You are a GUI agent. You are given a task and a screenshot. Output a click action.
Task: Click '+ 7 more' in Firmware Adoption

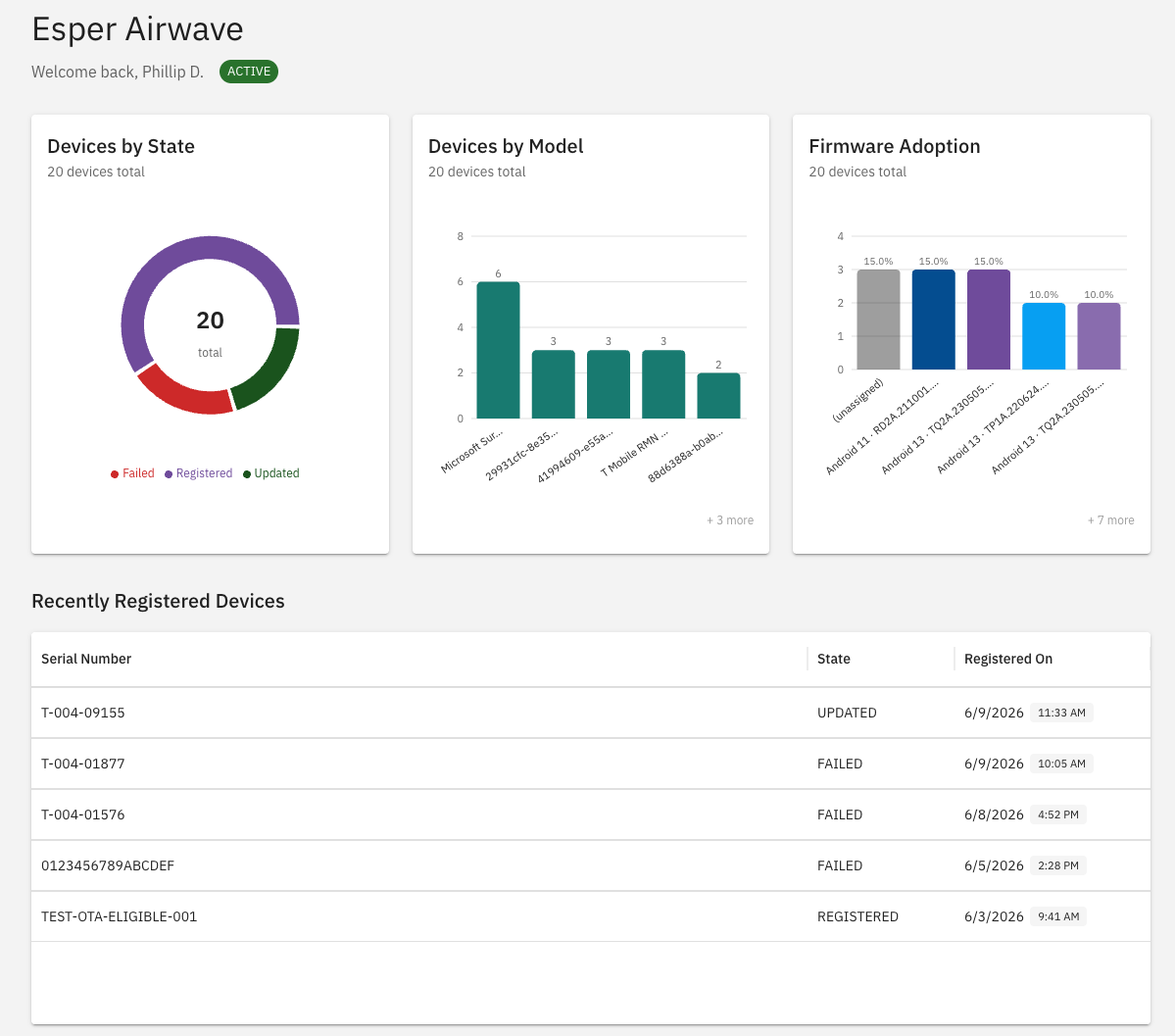(x=1110, y=520)
